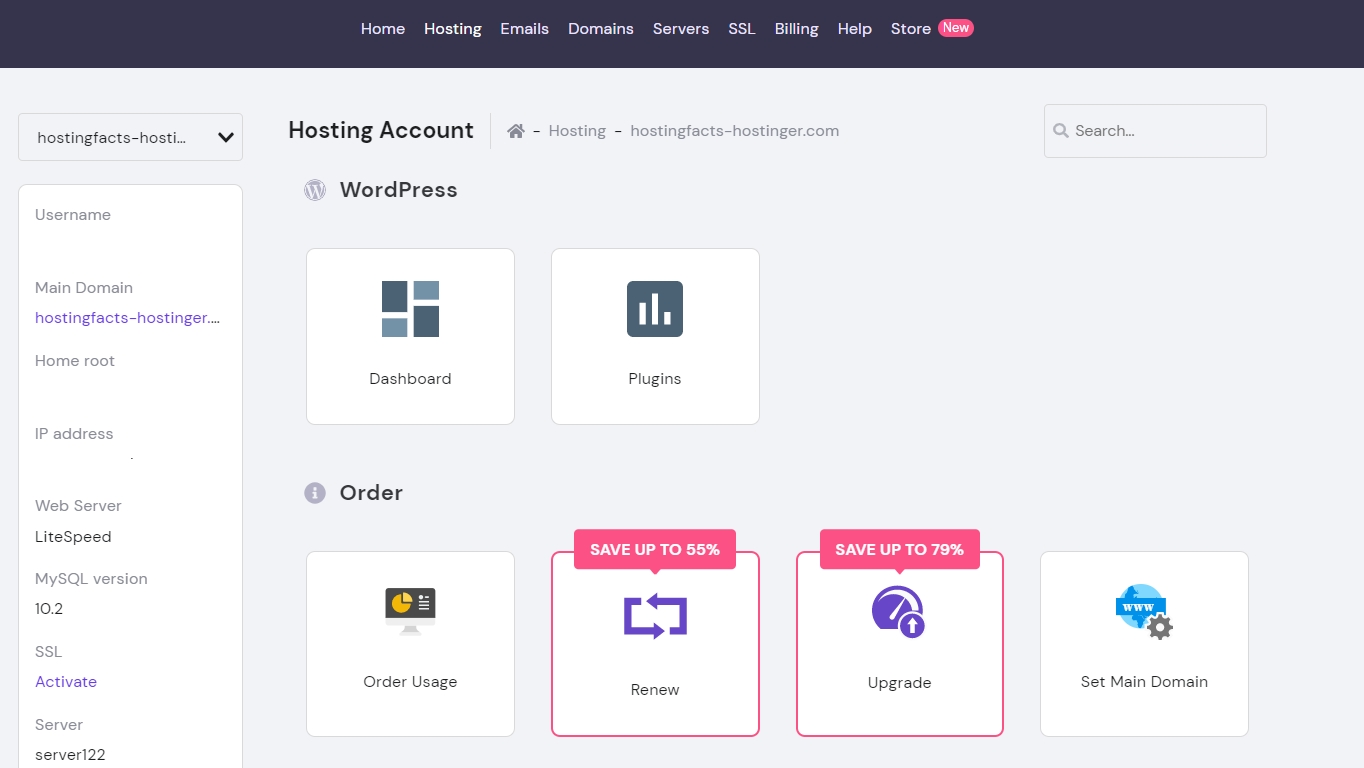Open the Domains menu item

[x=601, y=29]
